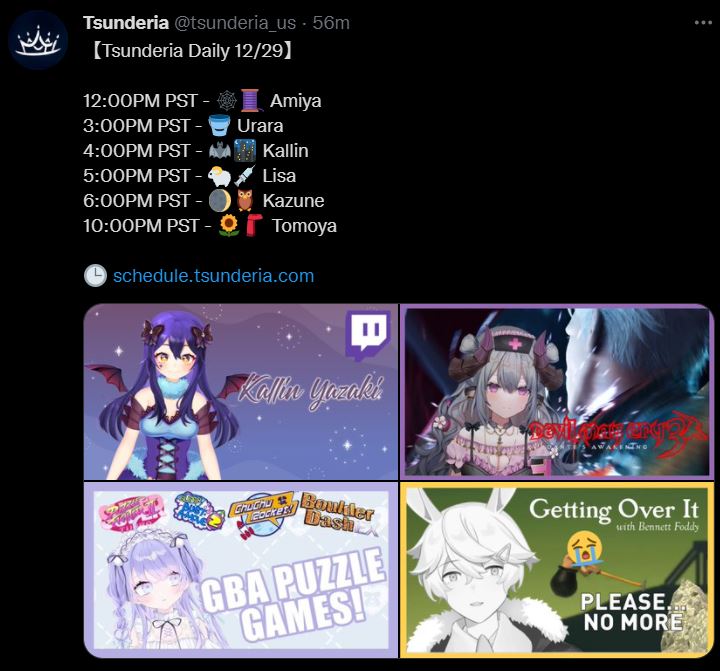Viewport: 720px width, 671px height.
Task: Open the schedule.tsunderia.com link
Action: coord(214,276)
